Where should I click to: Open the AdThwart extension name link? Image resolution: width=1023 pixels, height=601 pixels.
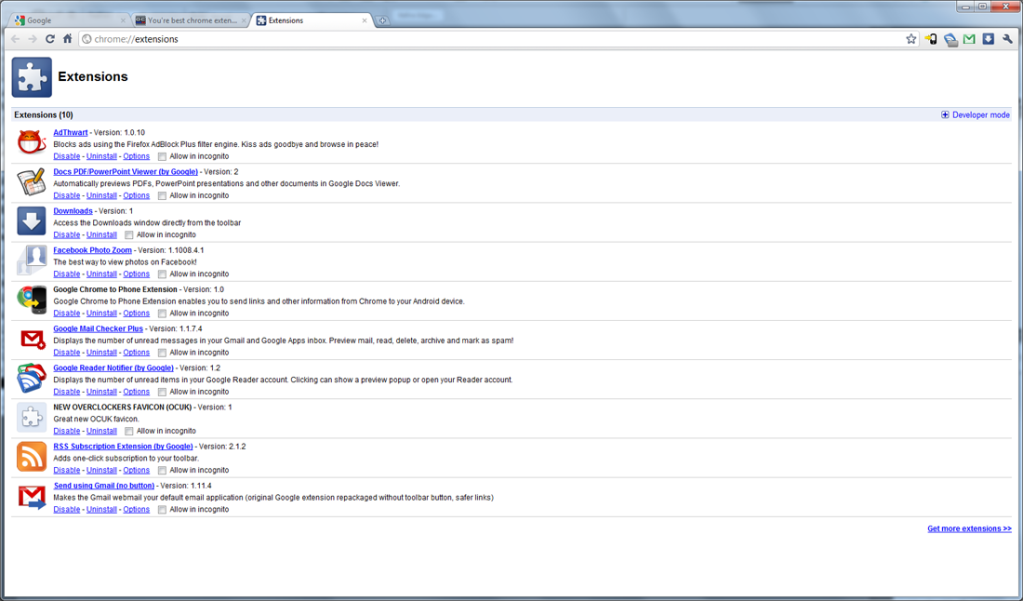[70, 132]
